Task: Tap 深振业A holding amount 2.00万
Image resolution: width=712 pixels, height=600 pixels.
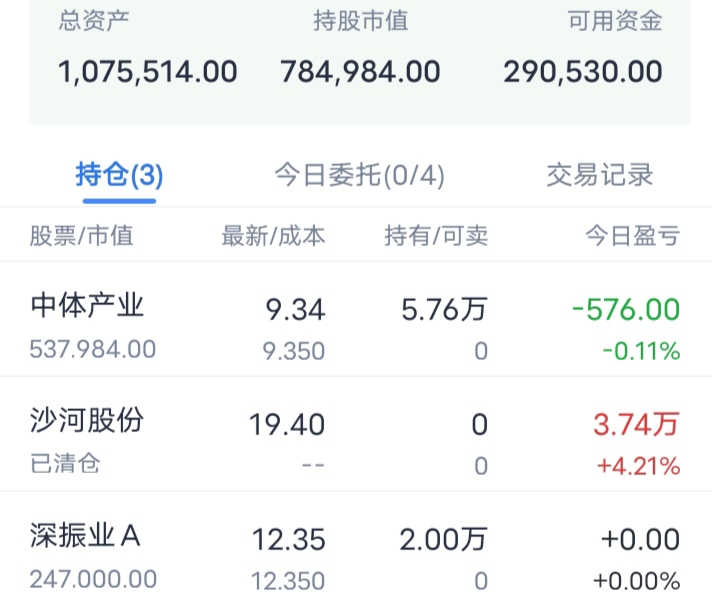Action: tap(444, 540)
